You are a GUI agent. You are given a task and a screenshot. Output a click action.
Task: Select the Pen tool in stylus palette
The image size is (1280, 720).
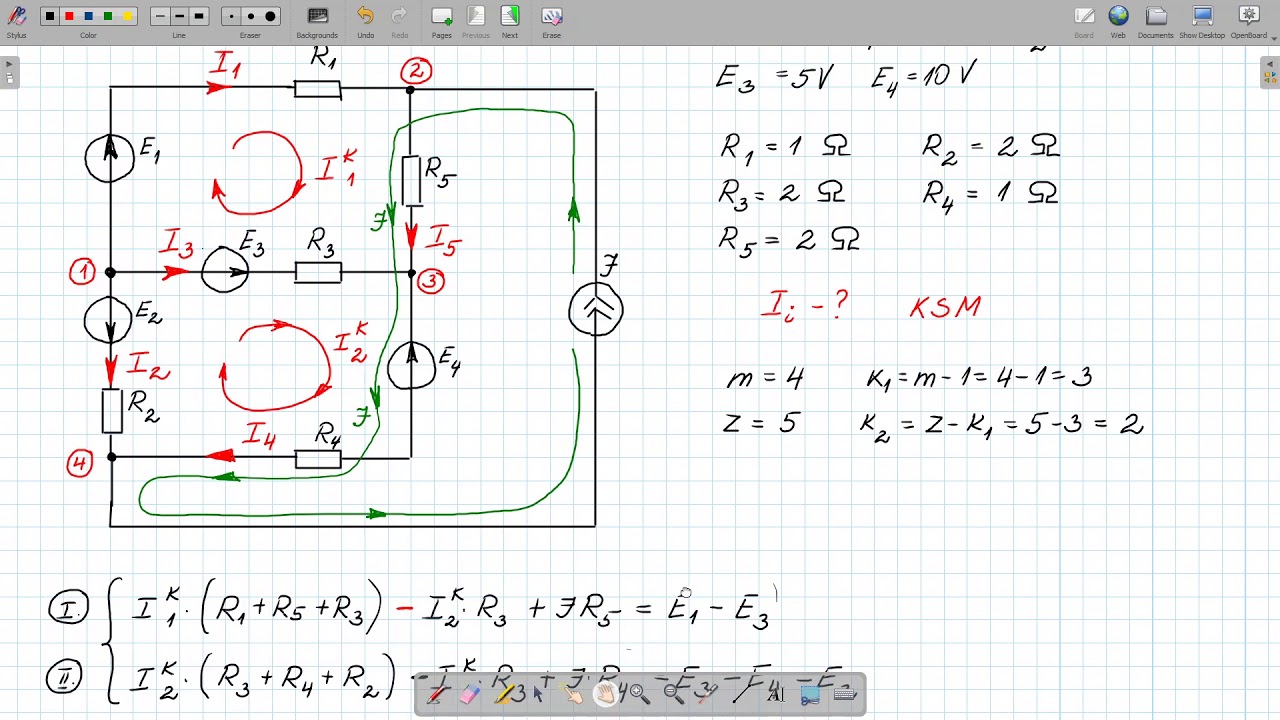pyautogui.click(x=436, y=694)
